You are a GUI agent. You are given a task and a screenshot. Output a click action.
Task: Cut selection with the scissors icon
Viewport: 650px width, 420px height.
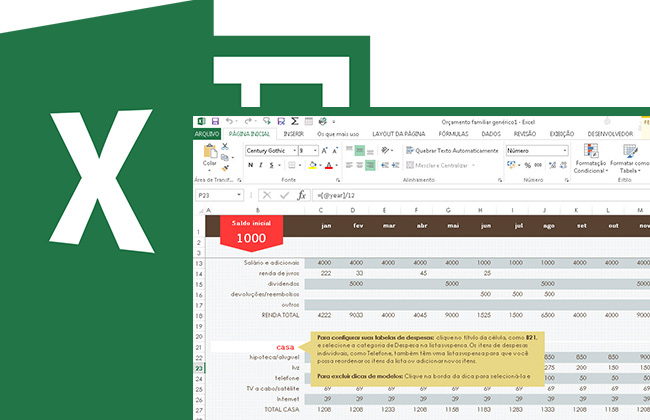(x=225, y=146)
